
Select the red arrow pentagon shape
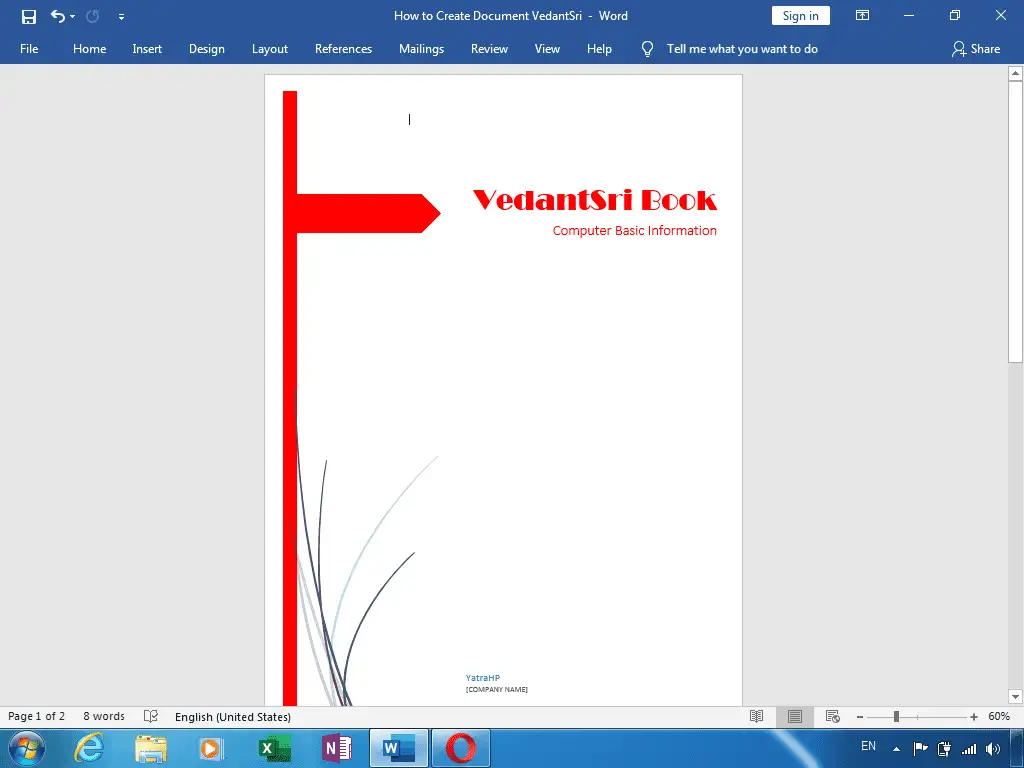pyautogui.click(x=368, y=213)
